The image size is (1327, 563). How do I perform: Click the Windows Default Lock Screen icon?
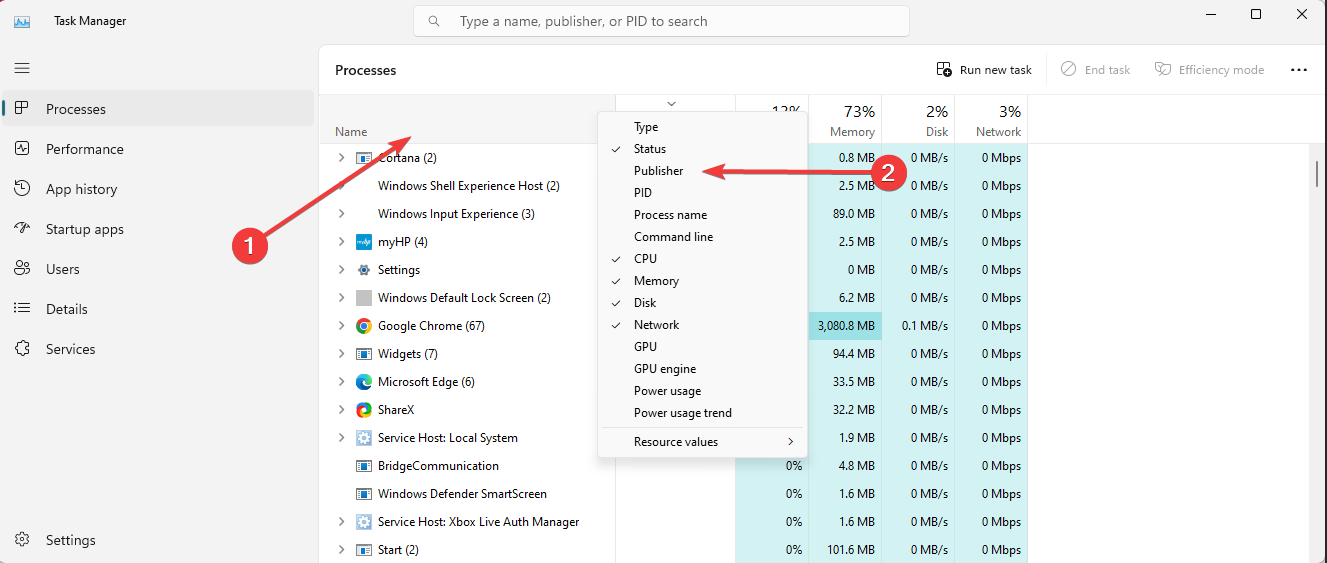[x=364, y=298]
